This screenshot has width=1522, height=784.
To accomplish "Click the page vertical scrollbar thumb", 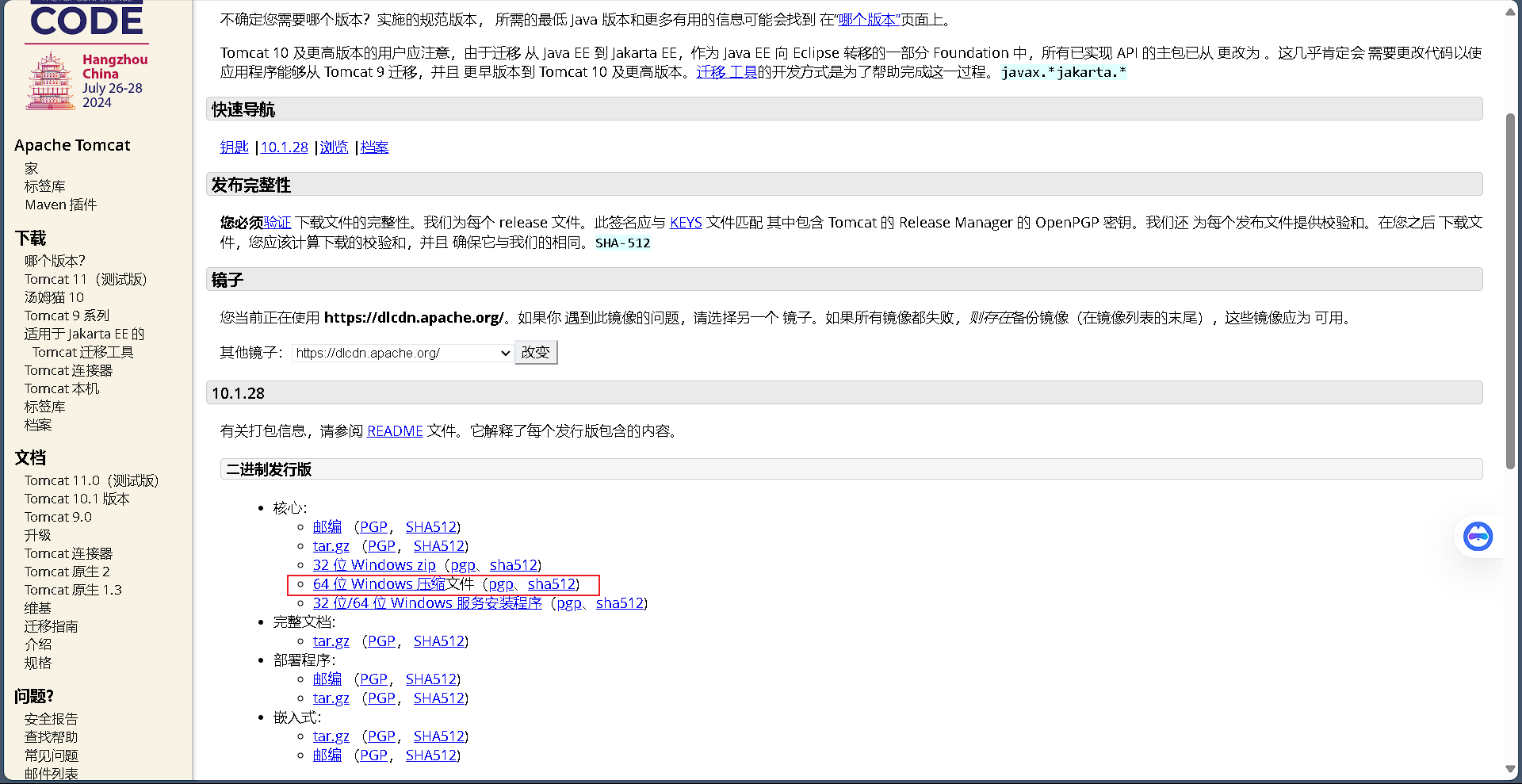I will click(1510, 291).
